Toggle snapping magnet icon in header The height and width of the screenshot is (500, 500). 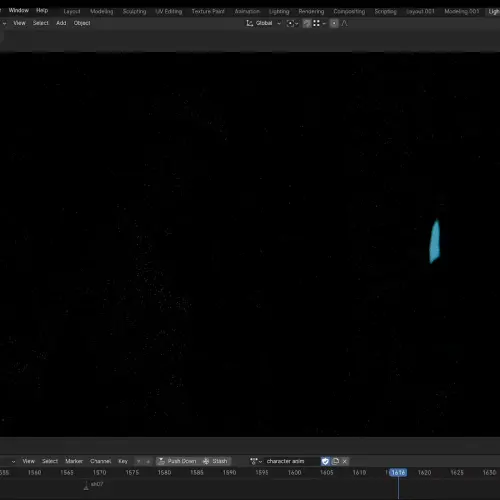pyautogui.click(x=307, y=23)
